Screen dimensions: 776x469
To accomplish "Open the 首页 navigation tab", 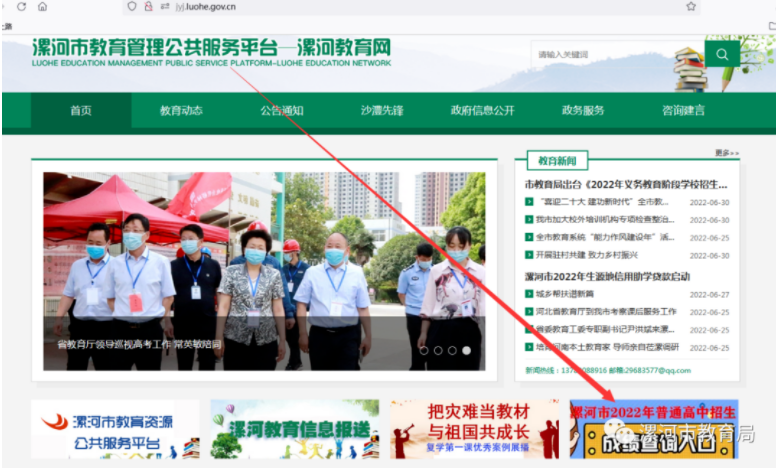I will (81, 111).
